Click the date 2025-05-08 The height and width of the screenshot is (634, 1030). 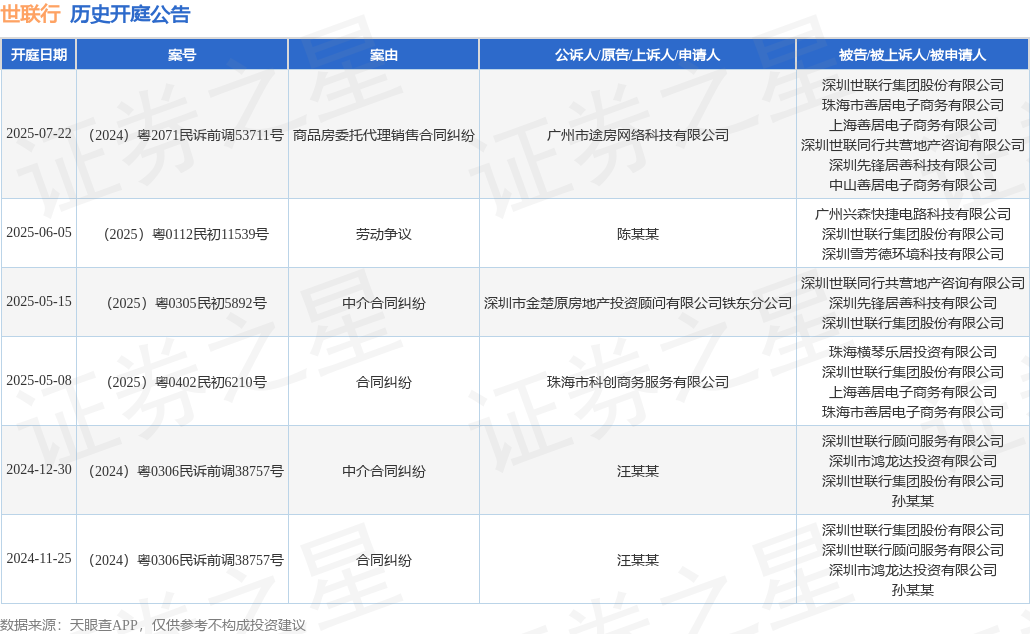pos(39,380)
